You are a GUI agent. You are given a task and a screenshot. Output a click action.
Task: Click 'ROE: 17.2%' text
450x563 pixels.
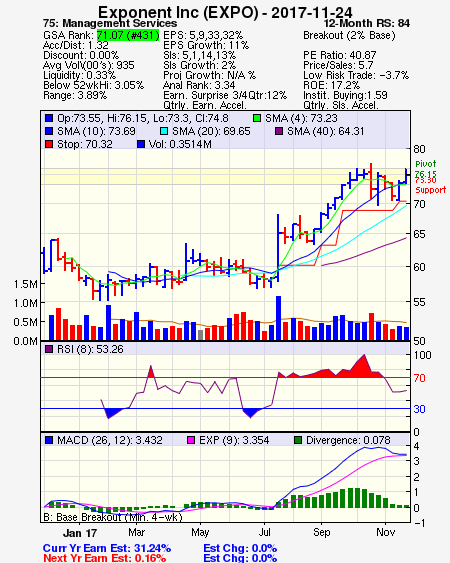point(331,86)
